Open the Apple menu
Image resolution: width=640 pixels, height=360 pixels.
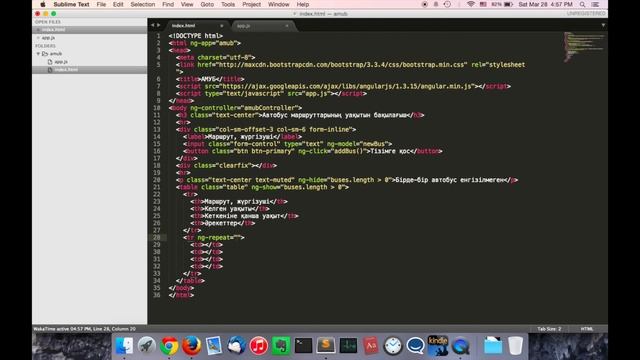(42, 4)
